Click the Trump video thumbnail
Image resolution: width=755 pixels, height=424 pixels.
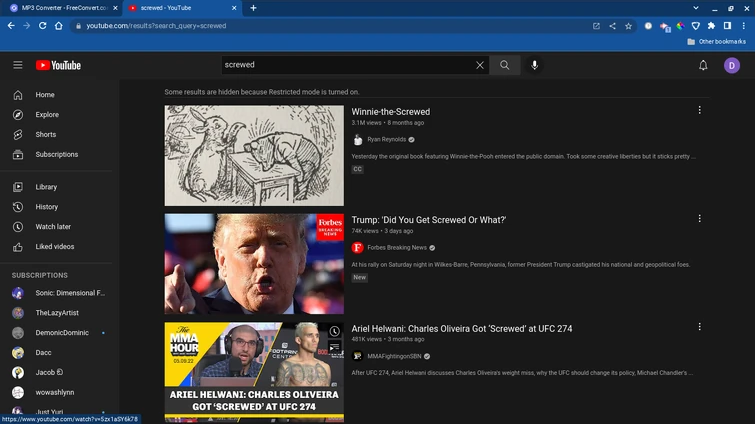coord(254,264)
